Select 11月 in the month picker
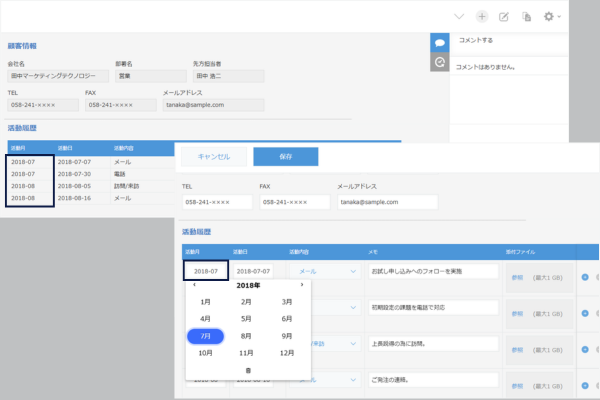 246,353
